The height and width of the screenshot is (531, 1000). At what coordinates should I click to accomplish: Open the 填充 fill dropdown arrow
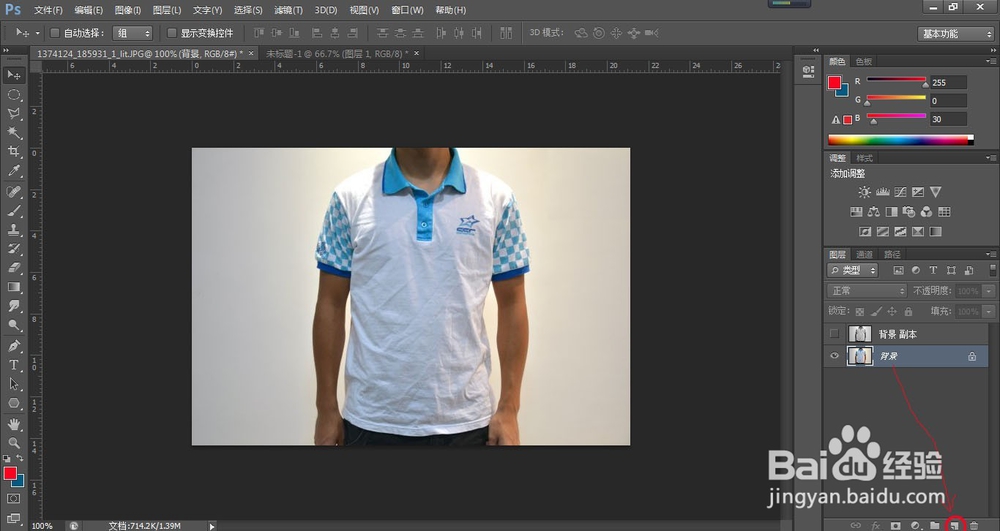[989, 312]
